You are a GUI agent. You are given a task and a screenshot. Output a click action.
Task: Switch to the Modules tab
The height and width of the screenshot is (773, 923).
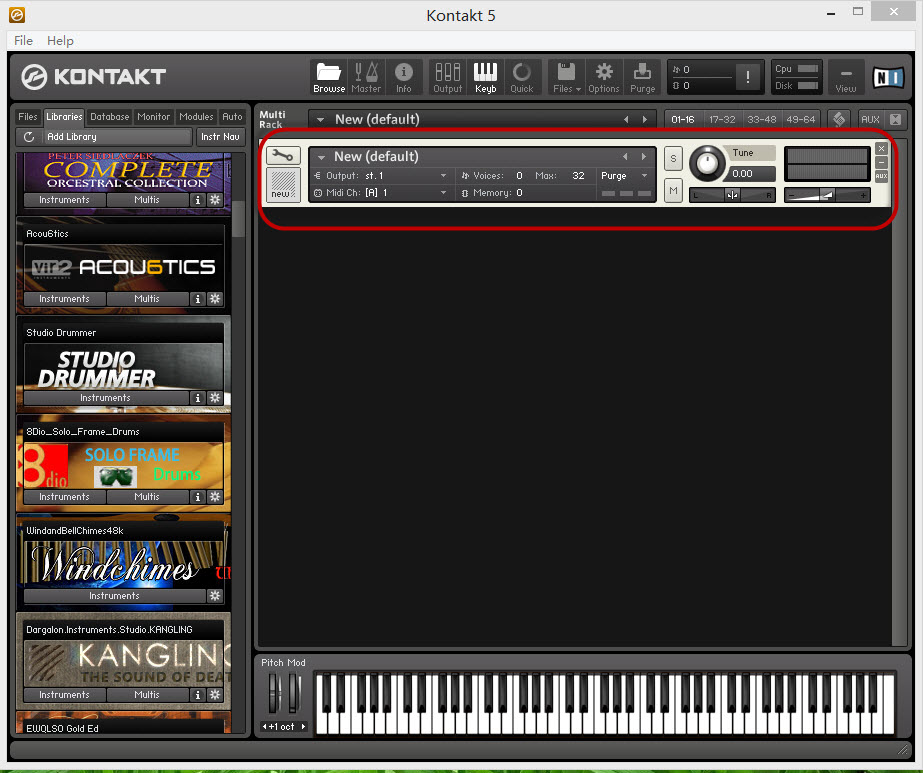click(196, 117)
